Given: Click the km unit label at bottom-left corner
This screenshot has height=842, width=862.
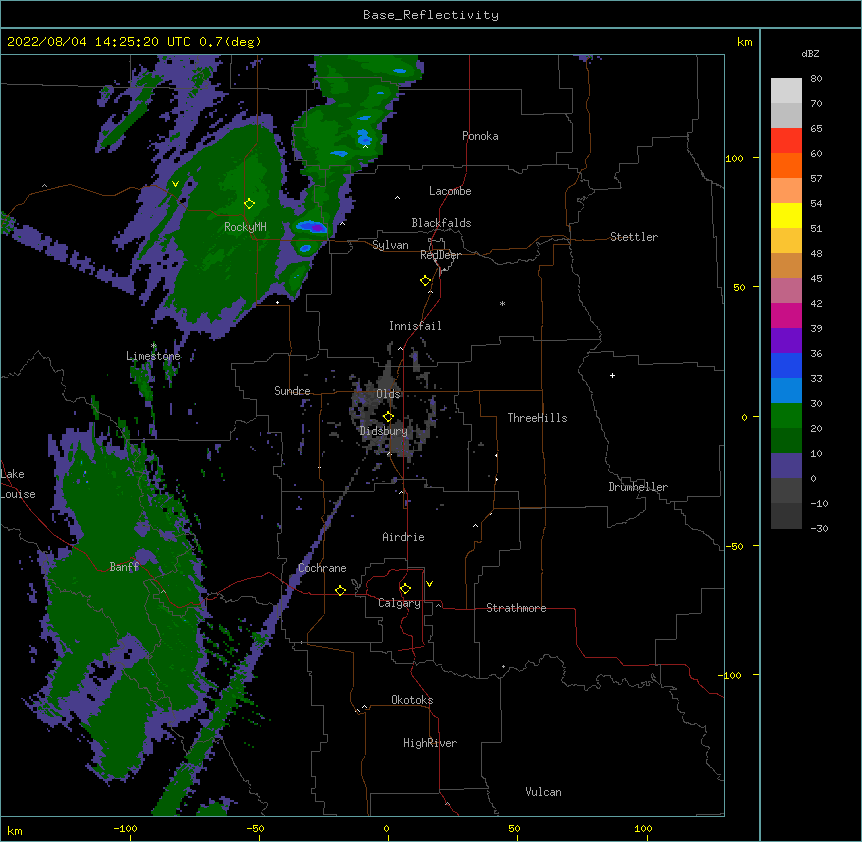Looking at the screenshot, I should pos(15,830).
